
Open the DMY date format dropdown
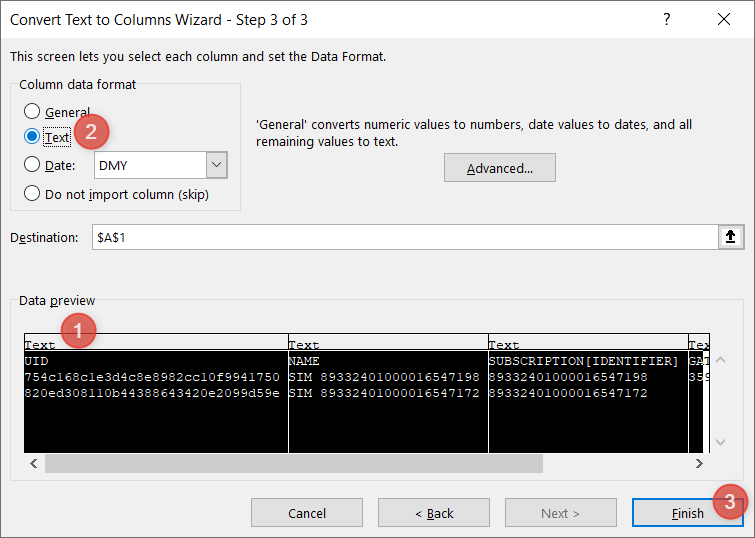coord(216,165)
